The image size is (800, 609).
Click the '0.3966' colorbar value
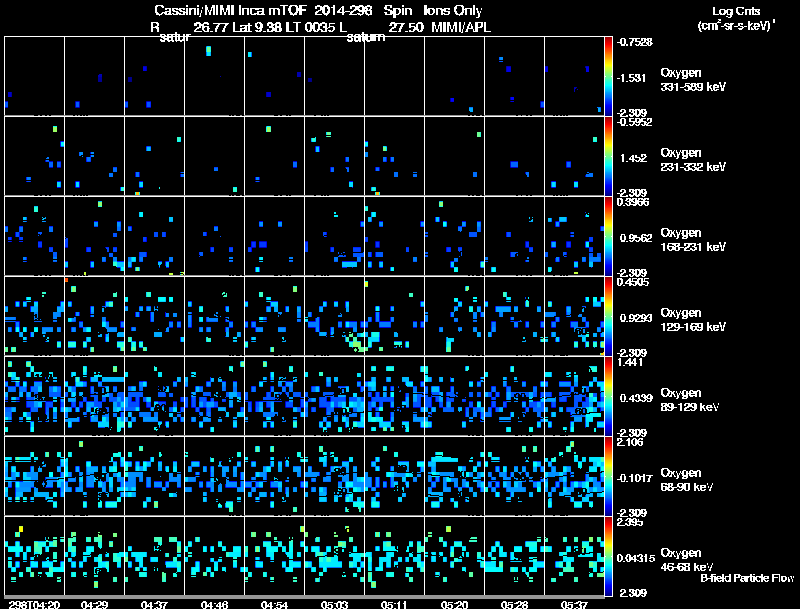point(633,202)
